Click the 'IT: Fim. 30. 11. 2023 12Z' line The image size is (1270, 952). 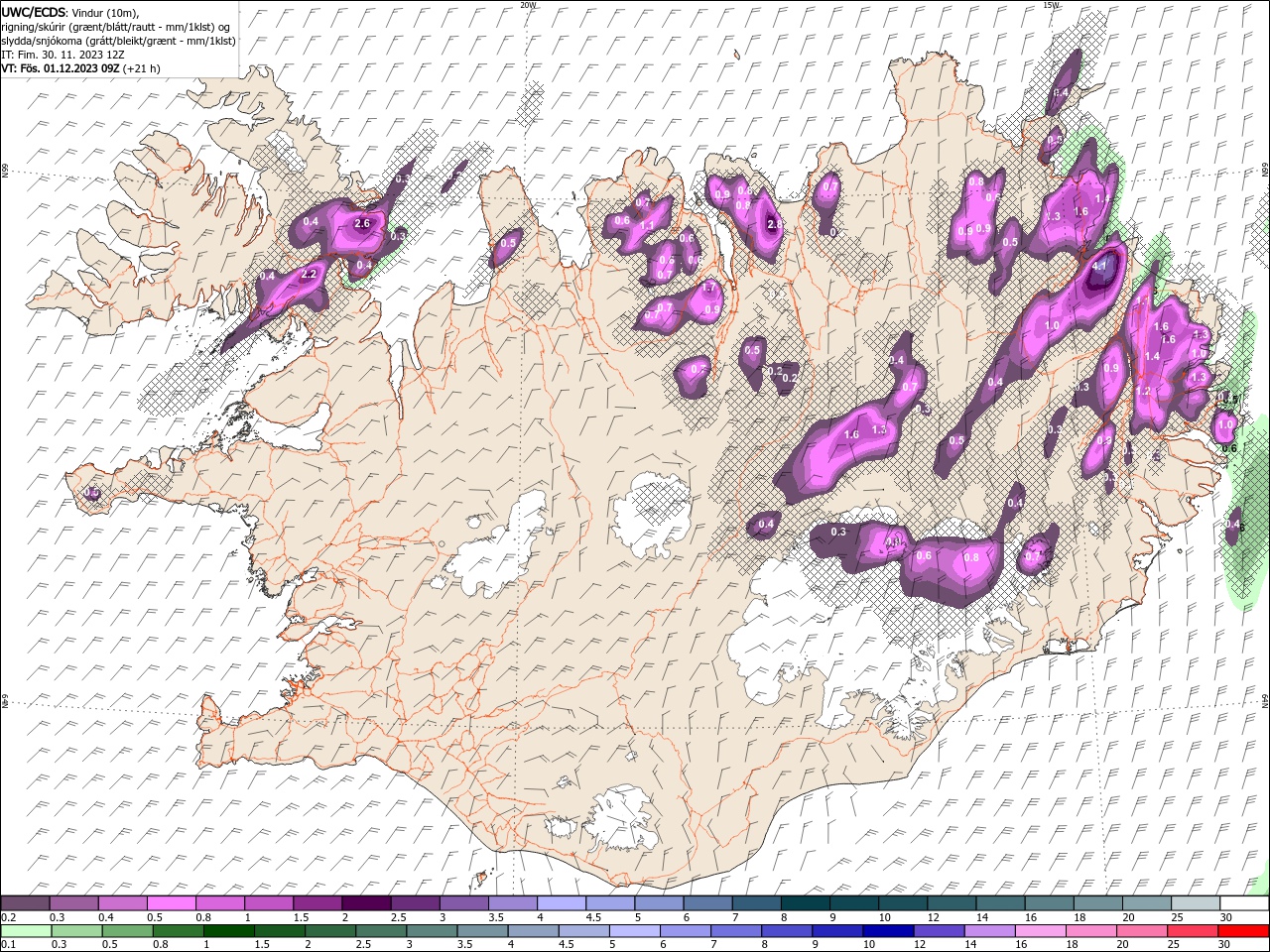tap(61, 55)
